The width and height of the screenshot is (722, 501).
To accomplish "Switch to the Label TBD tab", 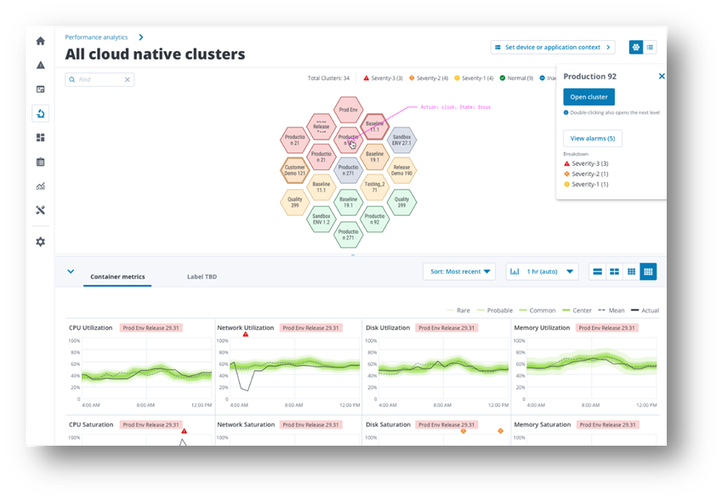I will point(202,275).
